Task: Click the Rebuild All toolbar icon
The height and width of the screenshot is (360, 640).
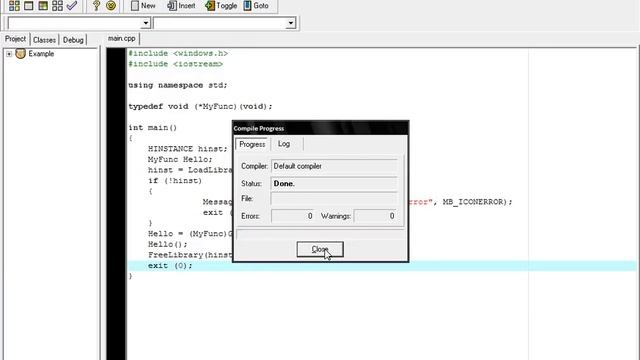Action: [x=57, y=6]
